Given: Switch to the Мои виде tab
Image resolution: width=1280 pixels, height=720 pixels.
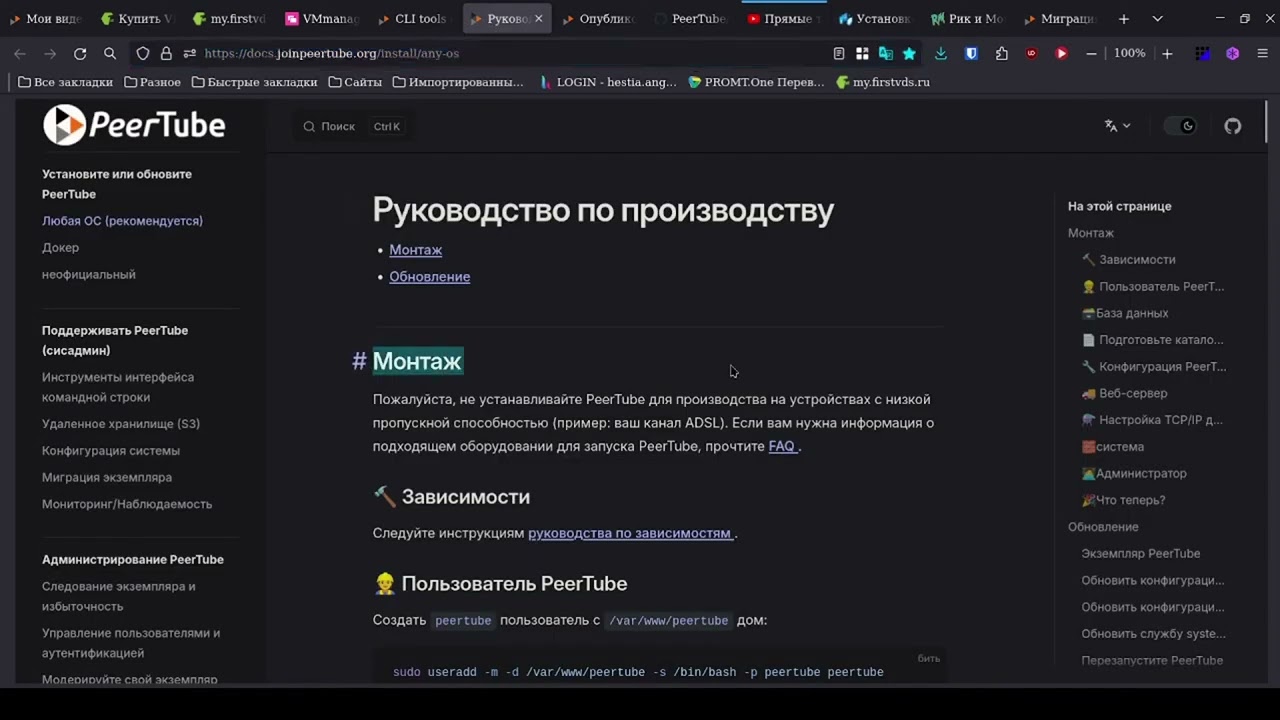Looking at the screenshot, I should coord(46,19).
